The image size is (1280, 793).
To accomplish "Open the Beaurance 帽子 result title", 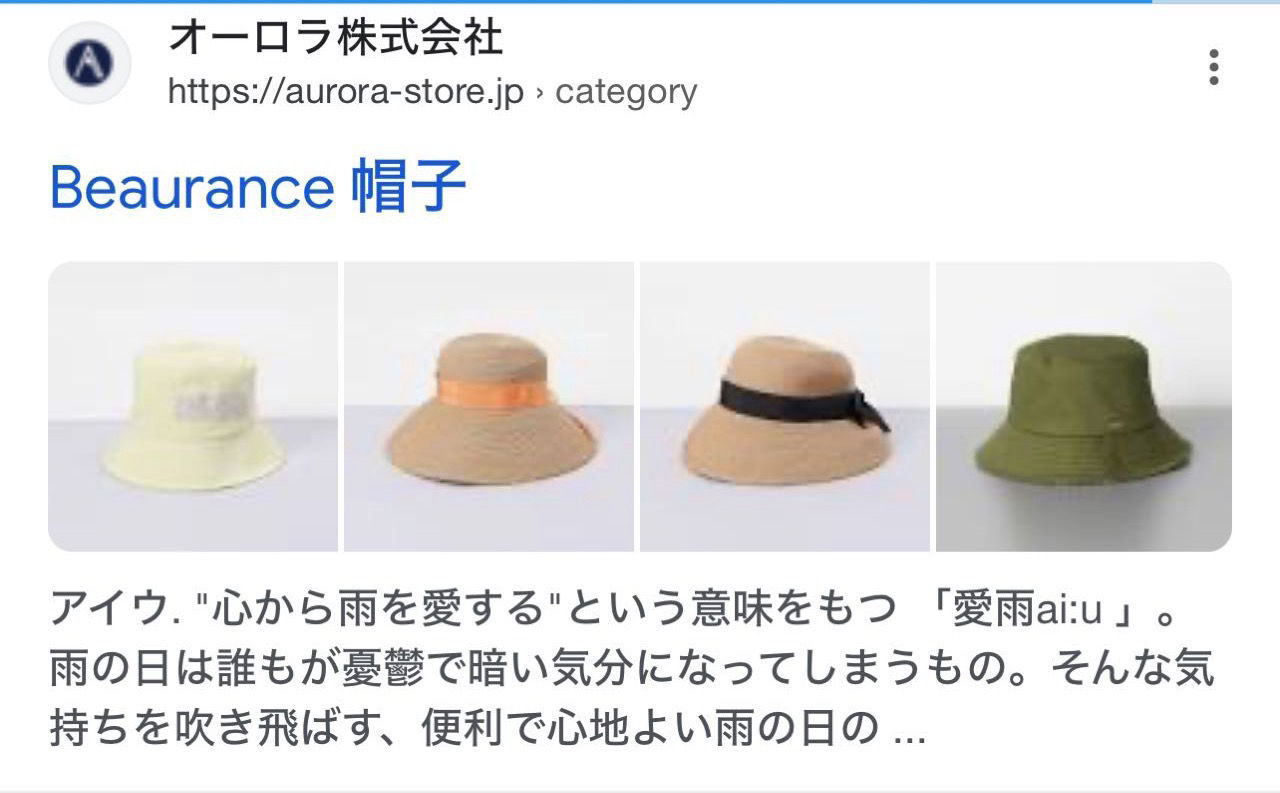I will [258, 187].
